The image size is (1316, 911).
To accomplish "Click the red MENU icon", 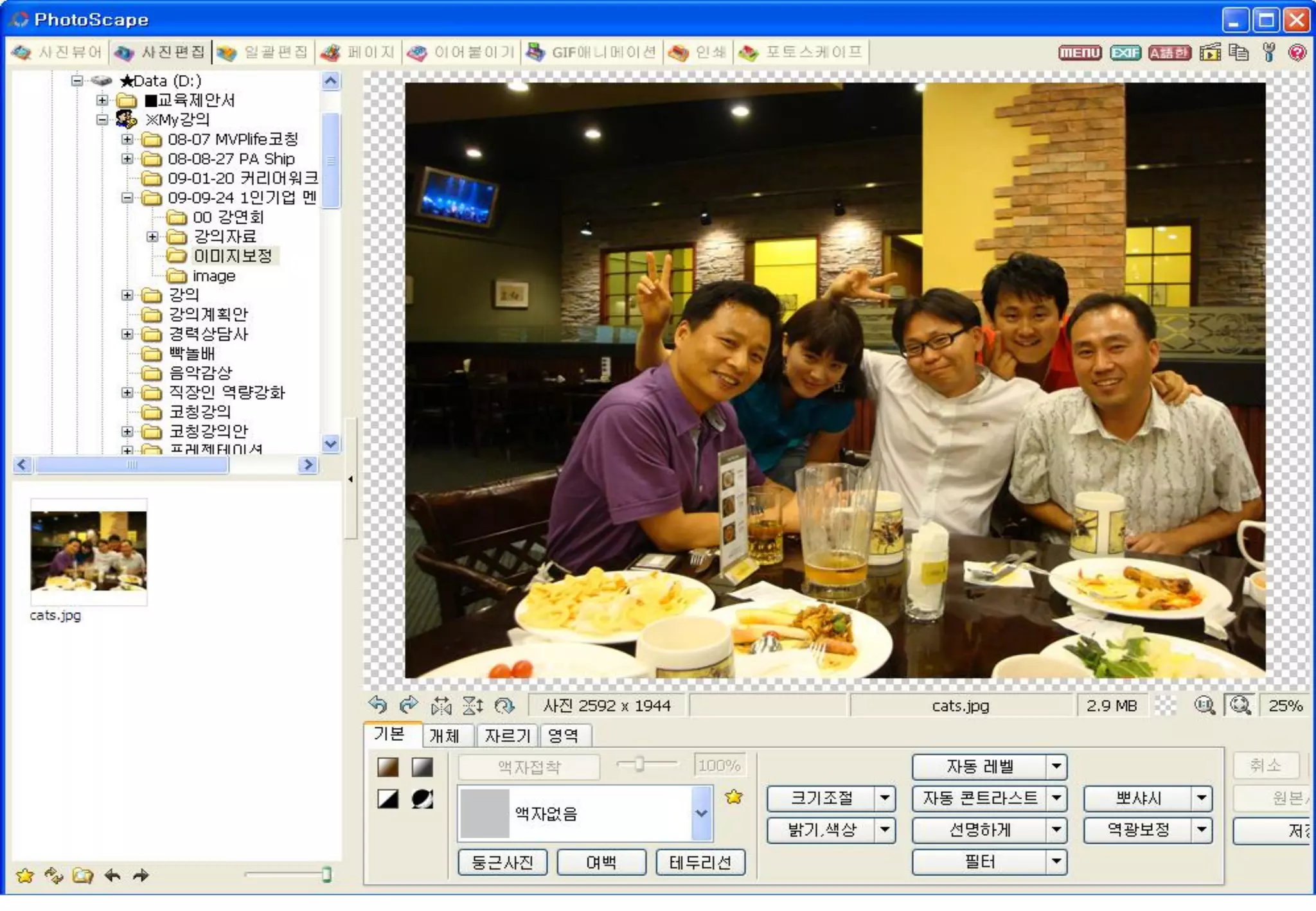I will tap(1080, 53).
